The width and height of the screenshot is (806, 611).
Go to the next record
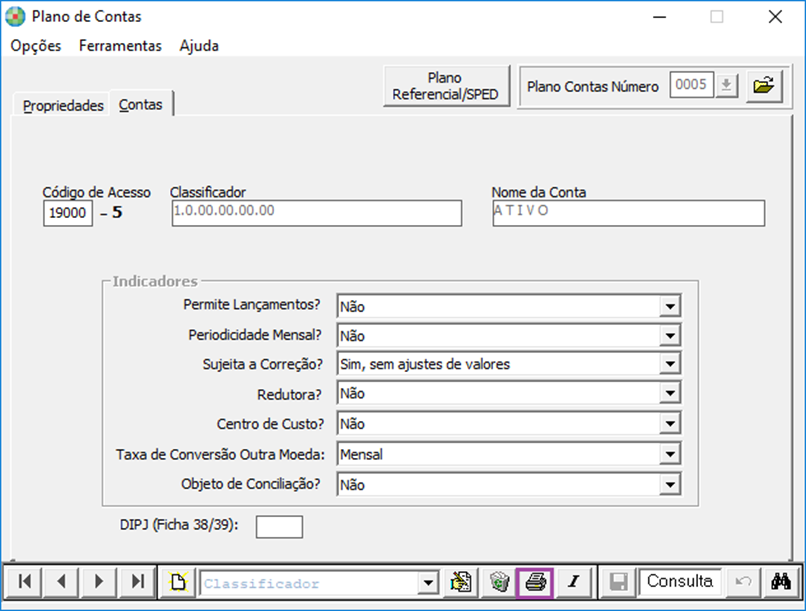pos(99,582)
